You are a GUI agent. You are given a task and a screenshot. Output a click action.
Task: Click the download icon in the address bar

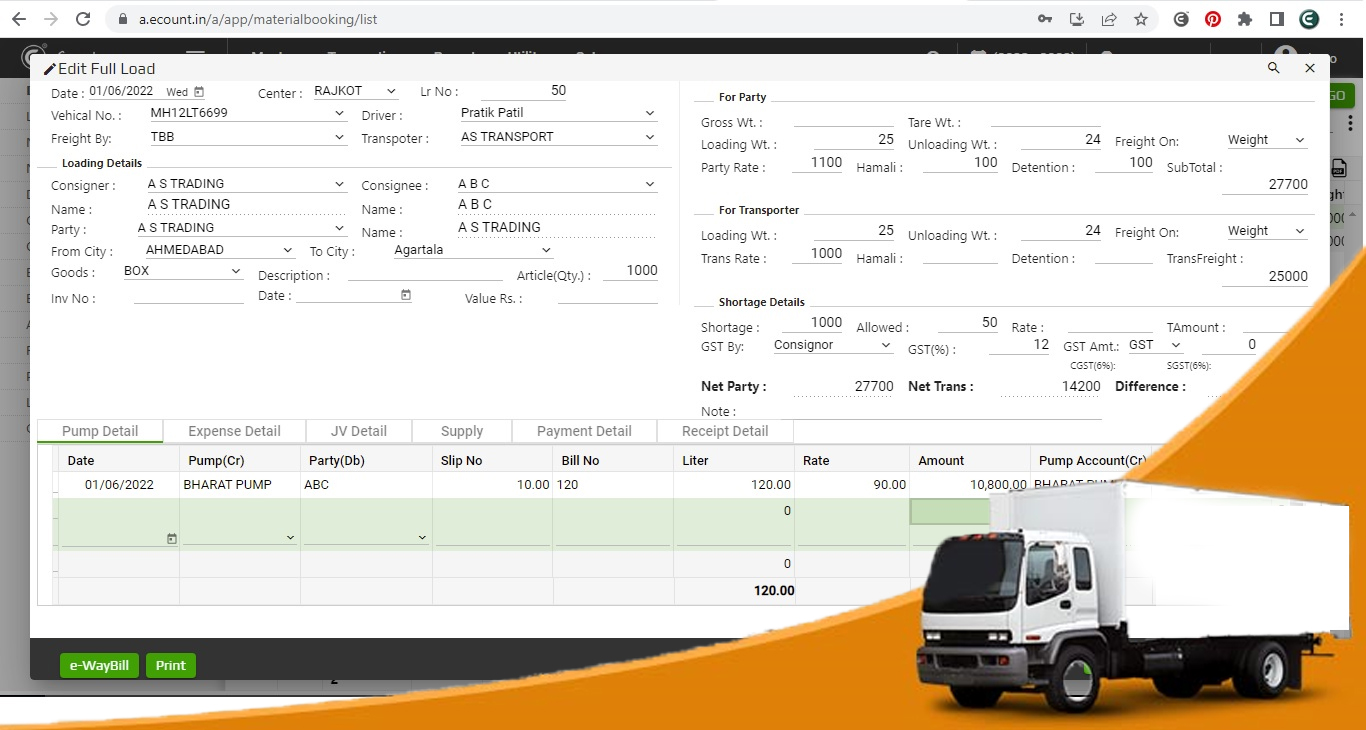coord(1078,19)
